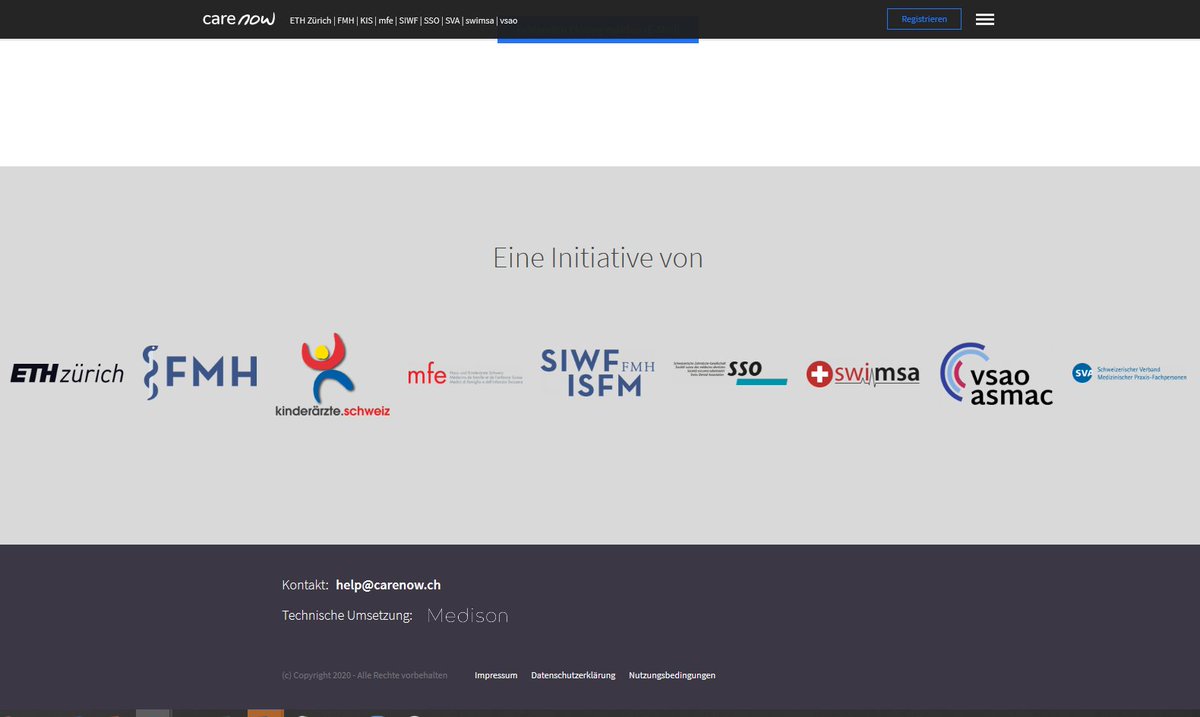Open the Medison technical partner link

pos(467,616)
